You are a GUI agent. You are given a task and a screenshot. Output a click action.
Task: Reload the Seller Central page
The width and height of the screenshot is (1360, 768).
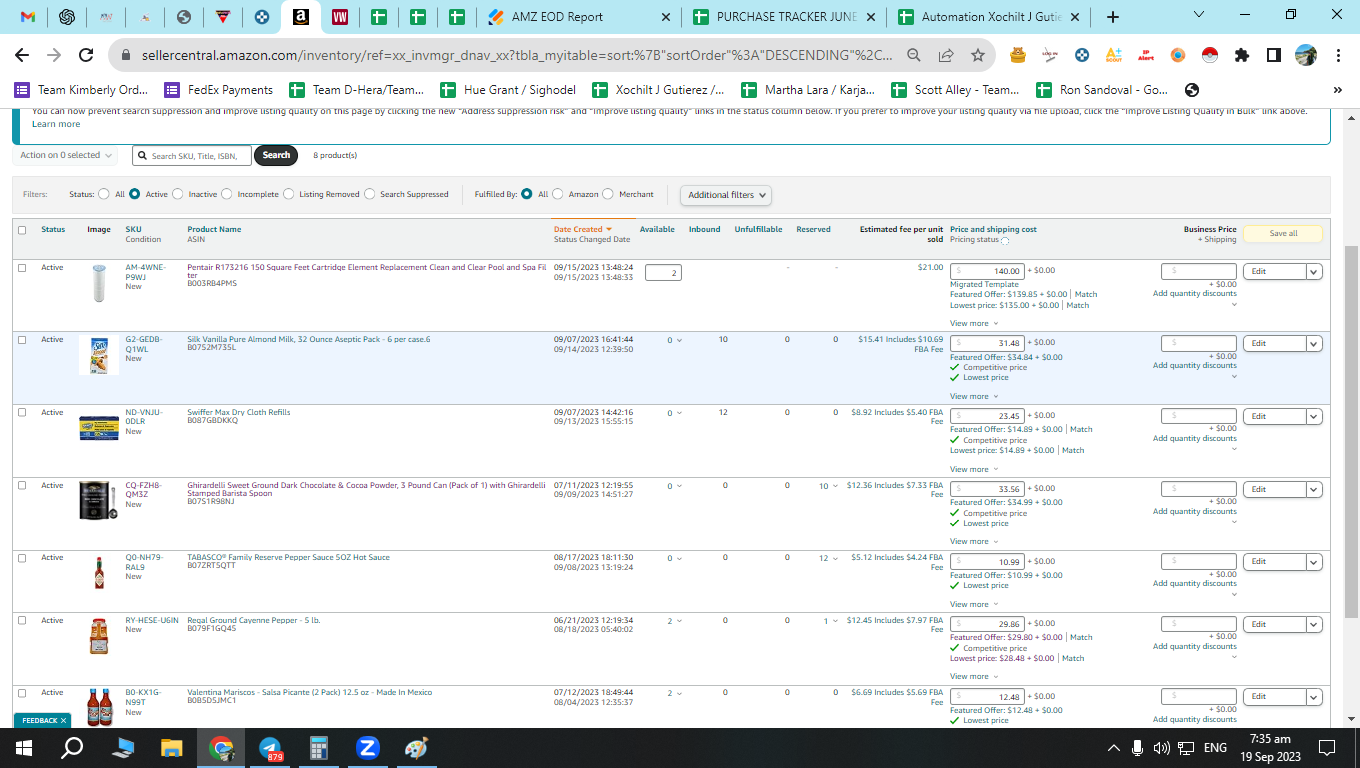(x=86, y=55)
